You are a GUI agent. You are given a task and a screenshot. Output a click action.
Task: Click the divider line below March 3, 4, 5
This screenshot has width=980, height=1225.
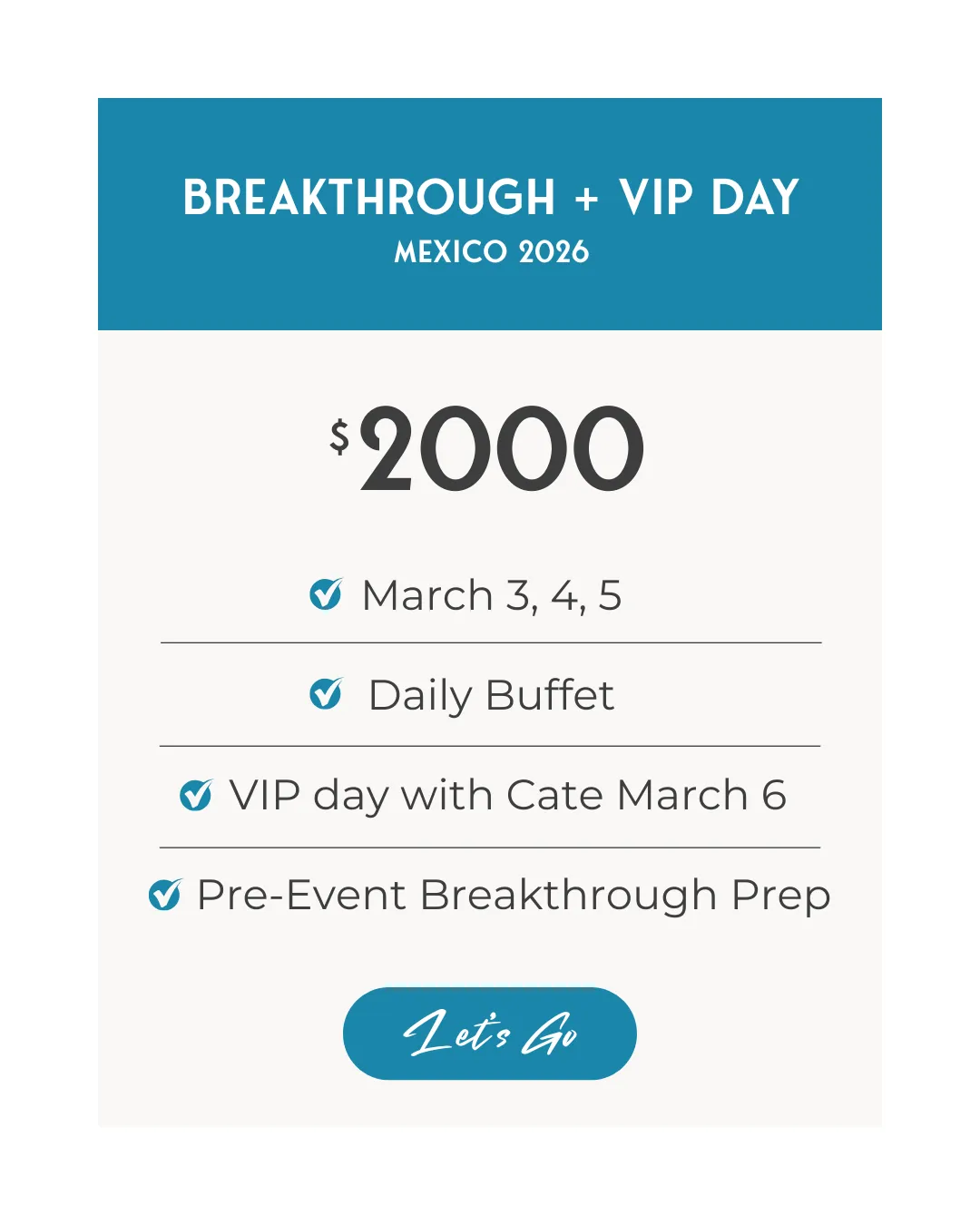coord(491,642)
